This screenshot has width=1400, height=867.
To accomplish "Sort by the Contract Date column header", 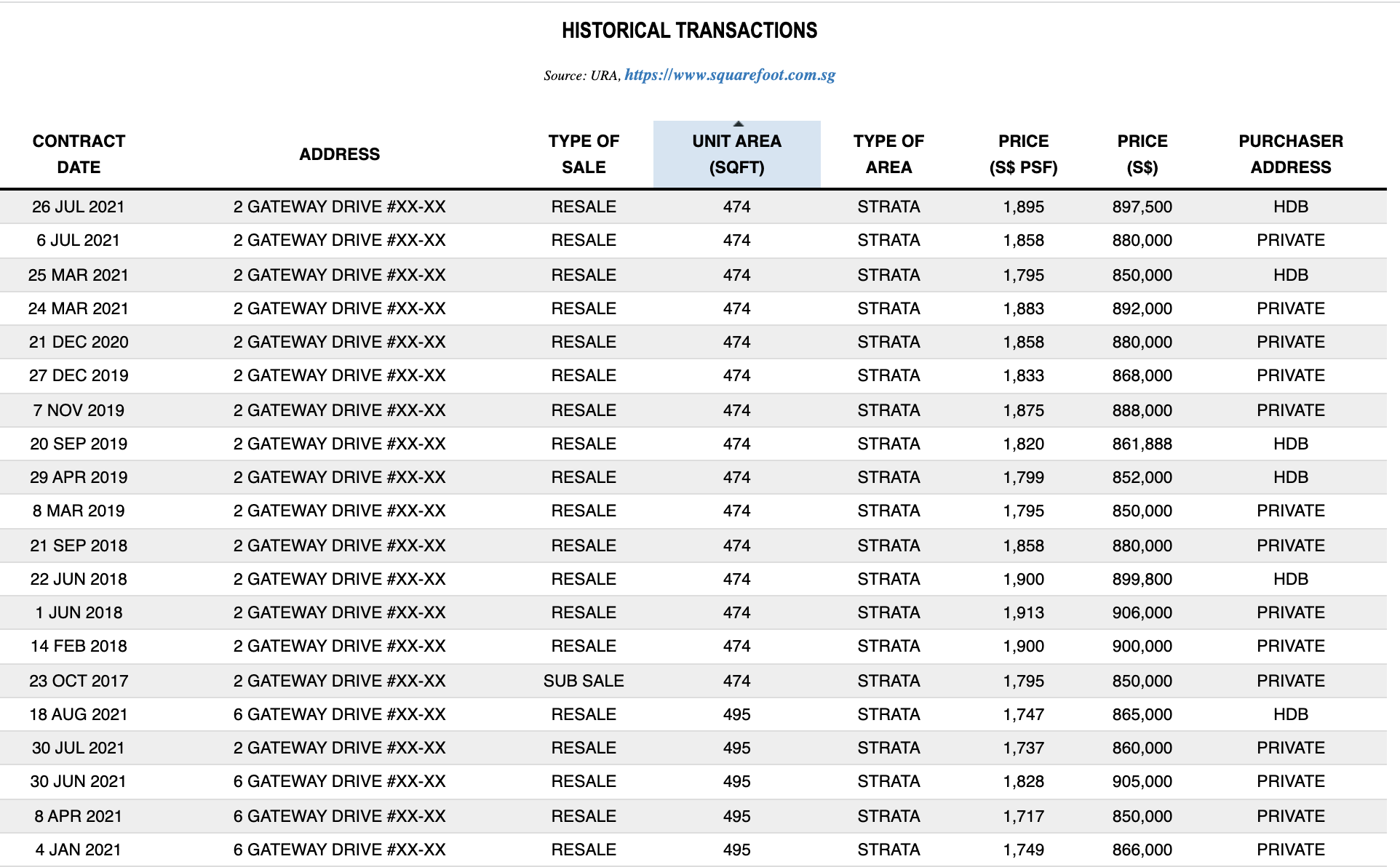I will 79,154.
